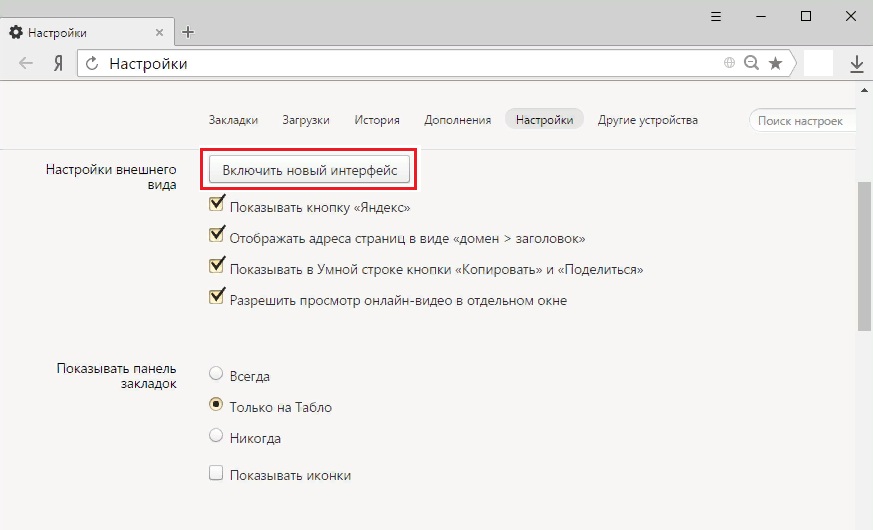Screen dimensions: 873x530
Task: Toggle "Отображать адреса страниц" checkbox
Action: (x=216, y=237)
